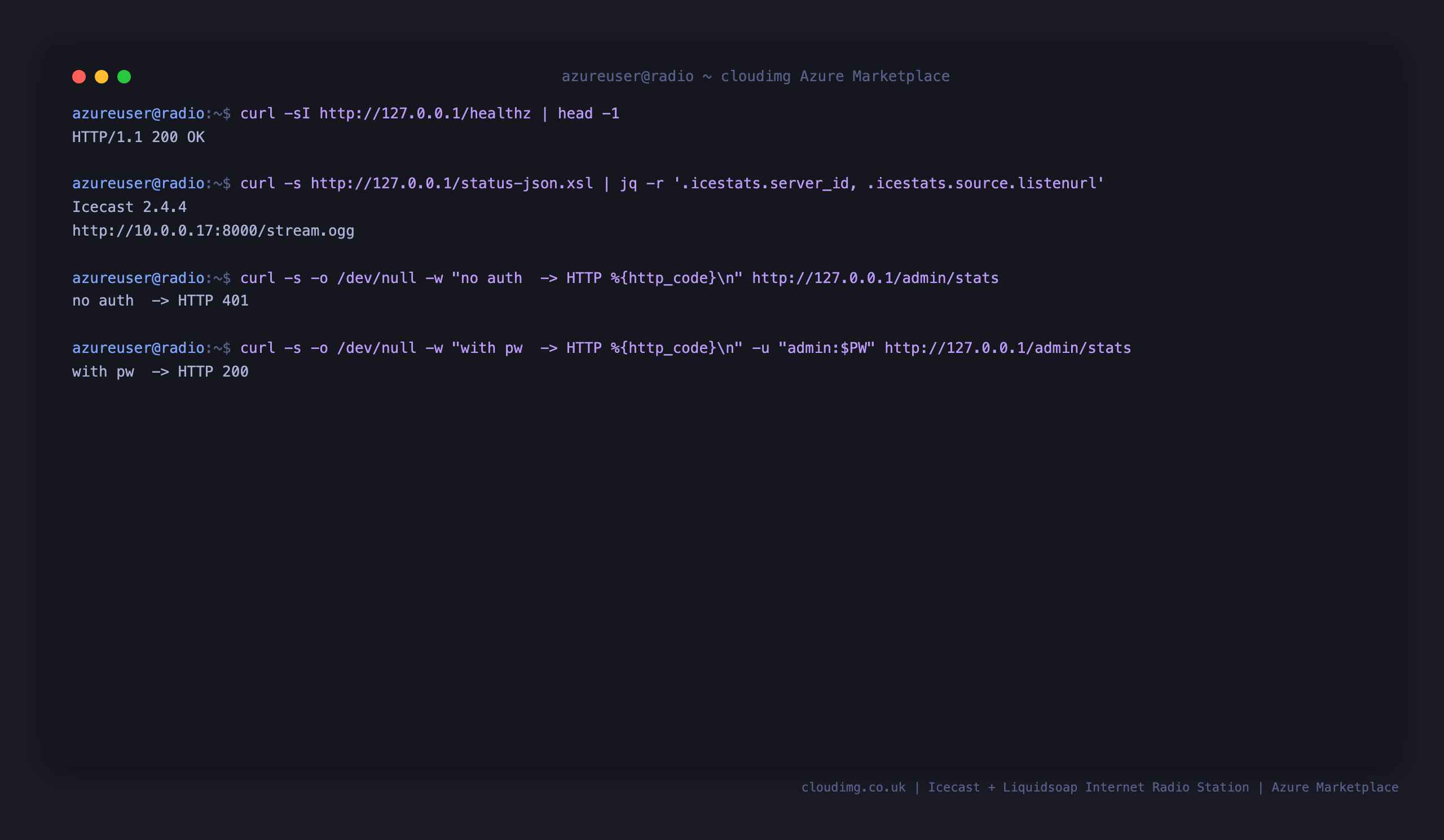The width and height of the screenshot is (1444, 840).
Task: Click the 'no auth -> HTTP 401' output
Action: coord(160,300)
